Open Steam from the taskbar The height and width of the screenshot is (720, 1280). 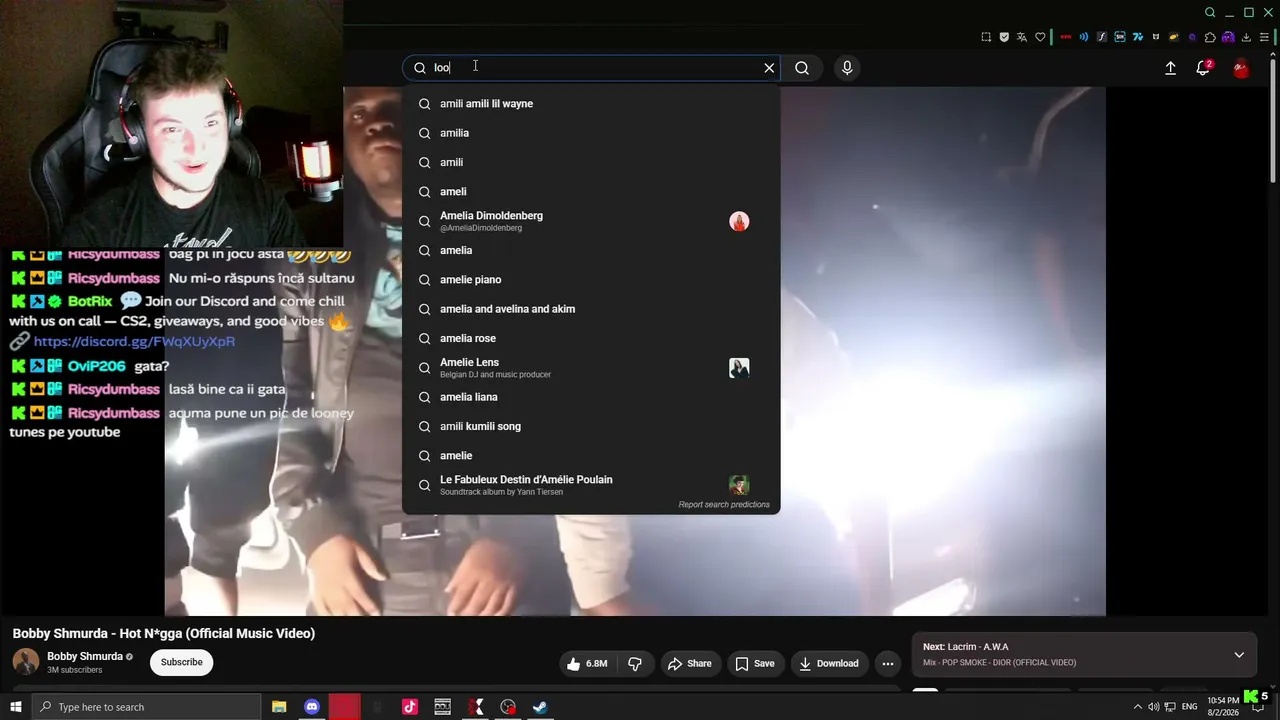pos(540,707)
